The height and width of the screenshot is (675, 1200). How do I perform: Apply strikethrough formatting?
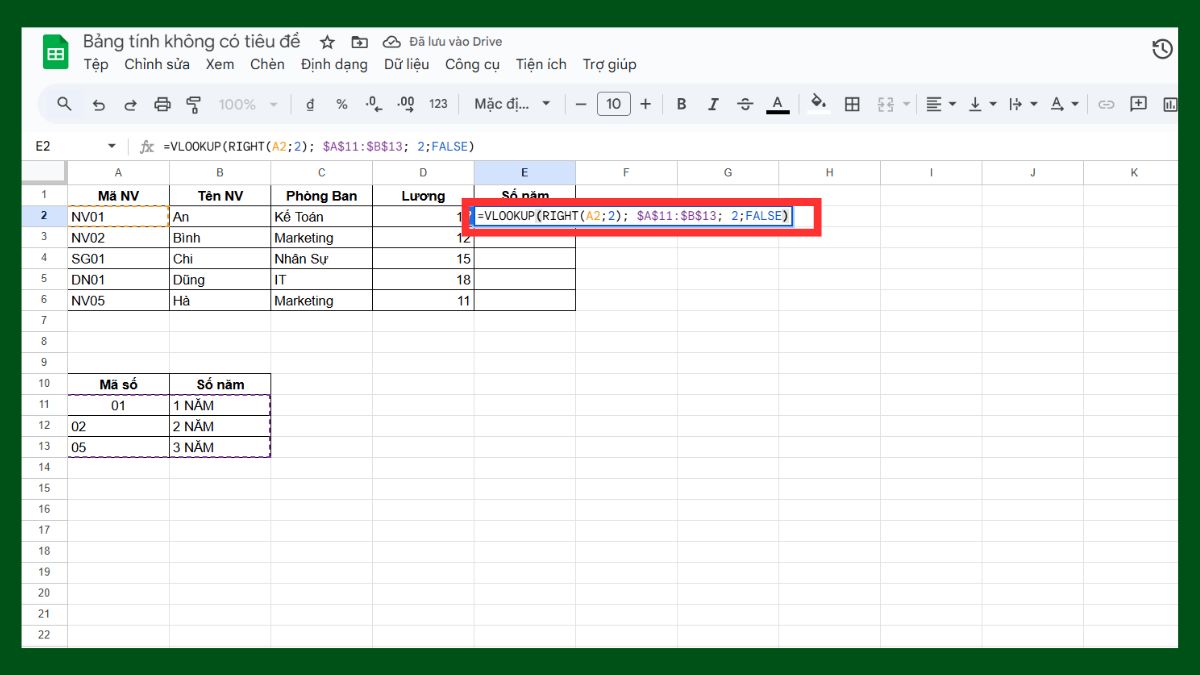click(746, 103)
